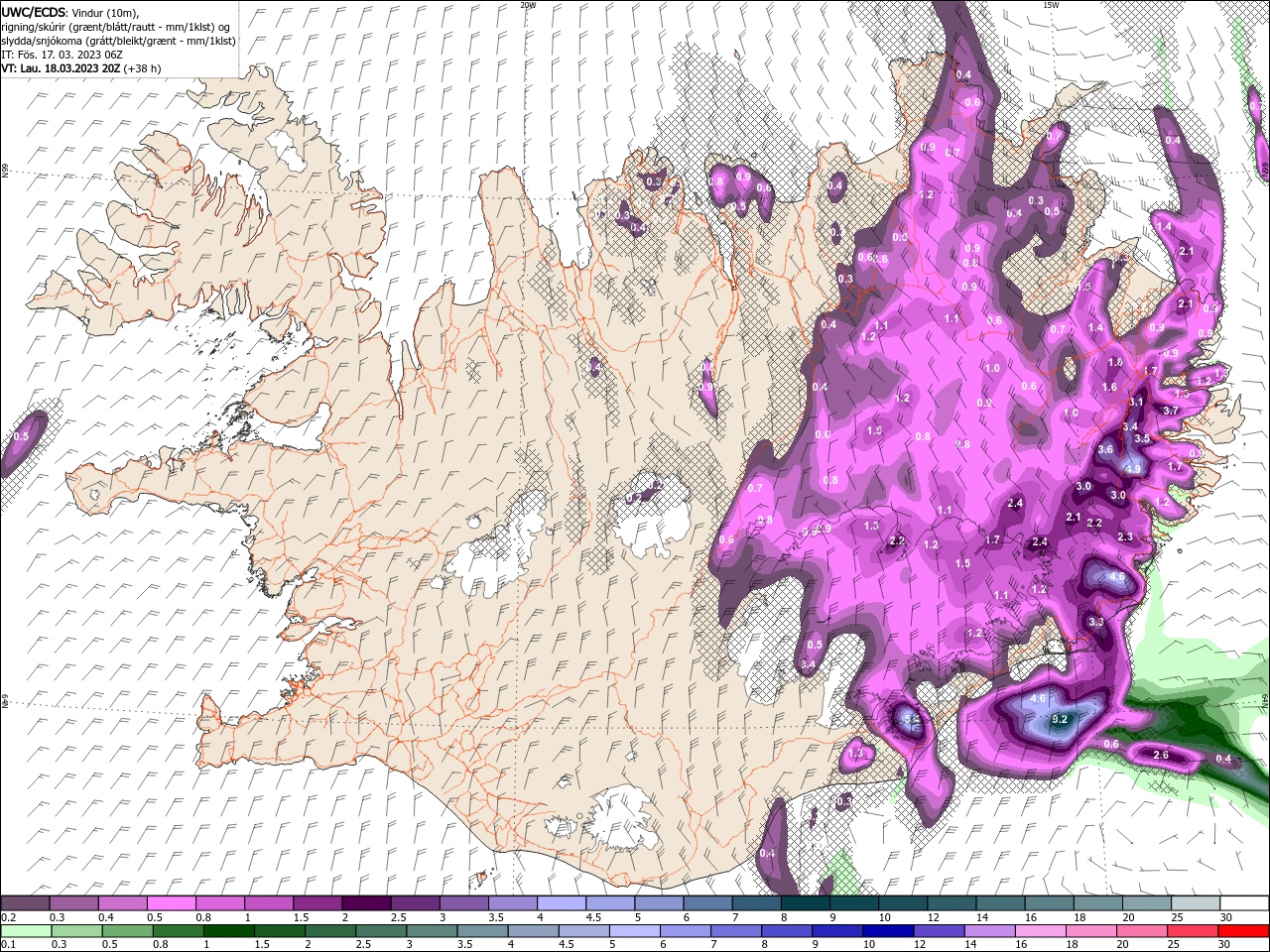Click the 'rigning/skúrir' legend description line
Image resolution: width=1270 pixels, height=952 pixels.
click(115, 27)
